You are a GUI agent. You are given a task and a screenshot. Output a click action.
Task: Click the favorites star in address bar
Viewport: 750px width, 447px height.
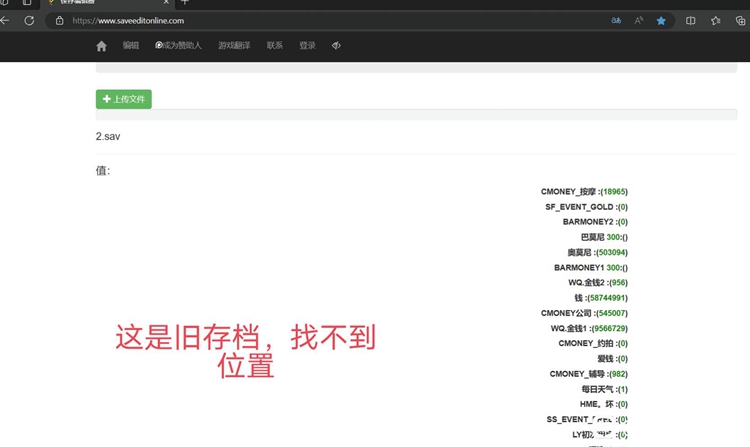661,20
